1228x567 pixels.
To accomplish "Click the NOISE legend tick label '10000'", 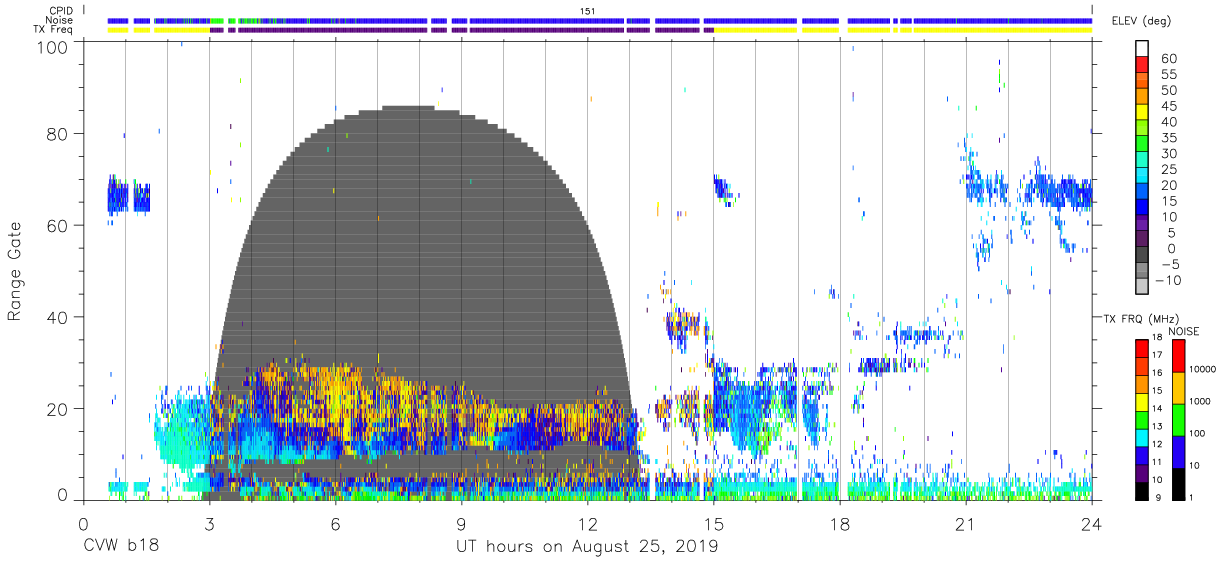I will pyautogui.click(x=1204, y=370).
